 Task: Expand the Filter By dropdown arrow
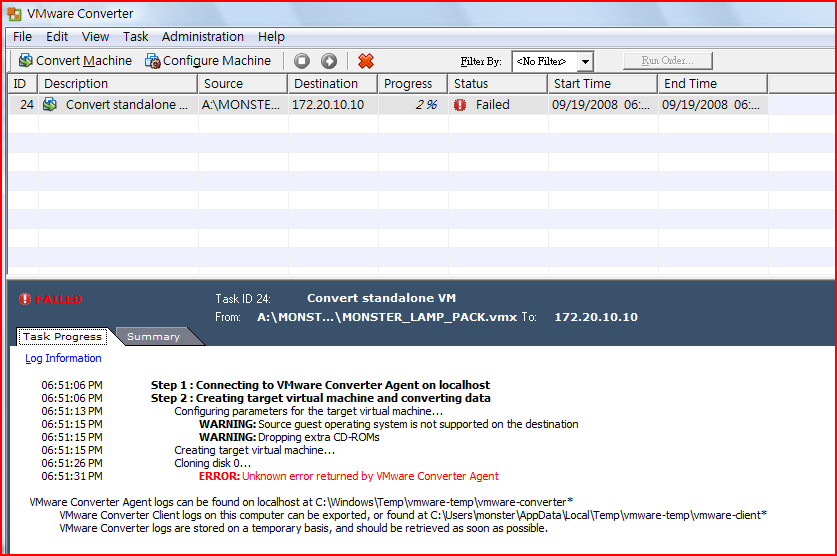tap(586, 62)
